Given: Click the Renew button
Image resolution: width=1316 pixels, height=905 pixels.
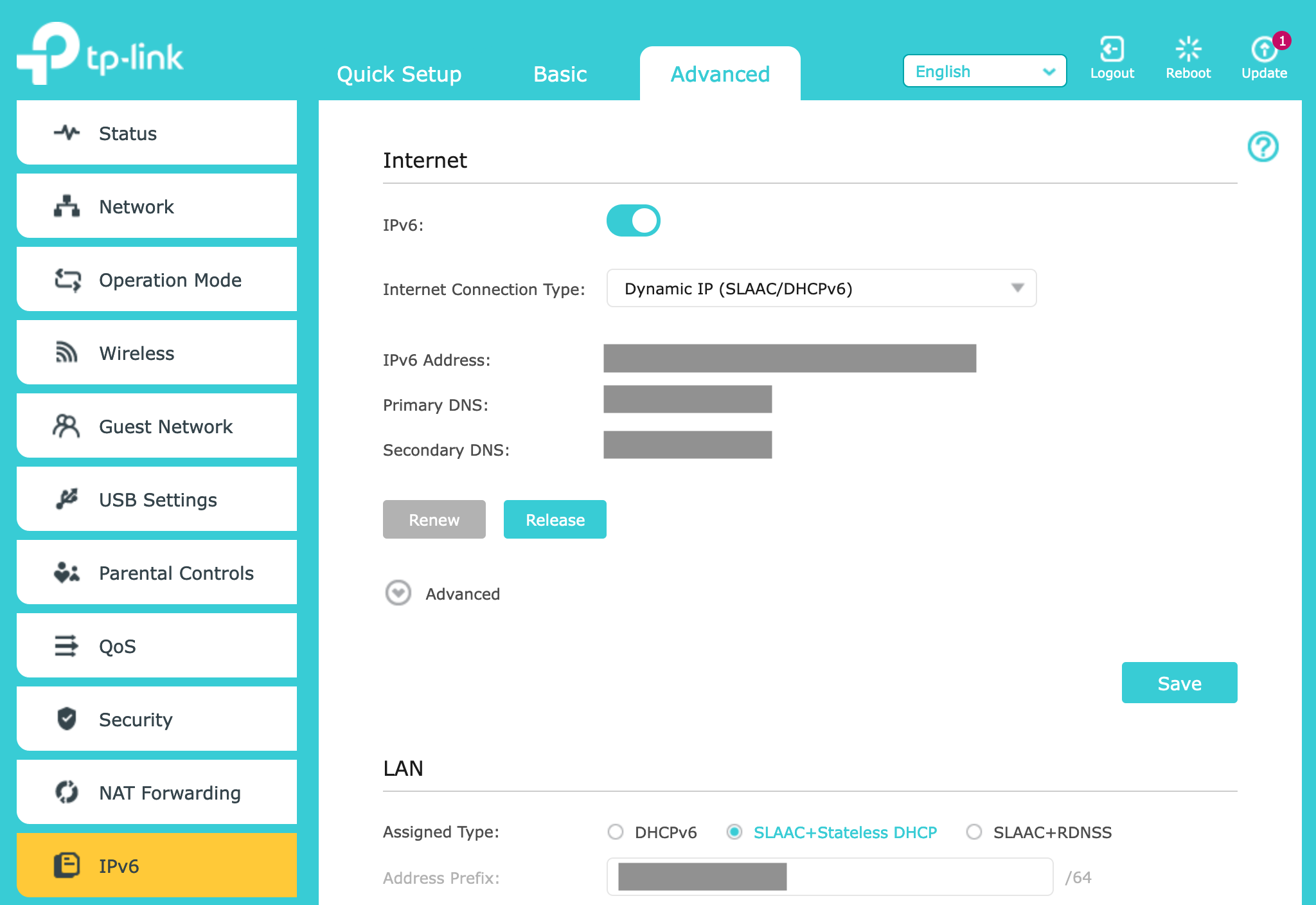Looking at the screenshot, I should click(435, 519).
